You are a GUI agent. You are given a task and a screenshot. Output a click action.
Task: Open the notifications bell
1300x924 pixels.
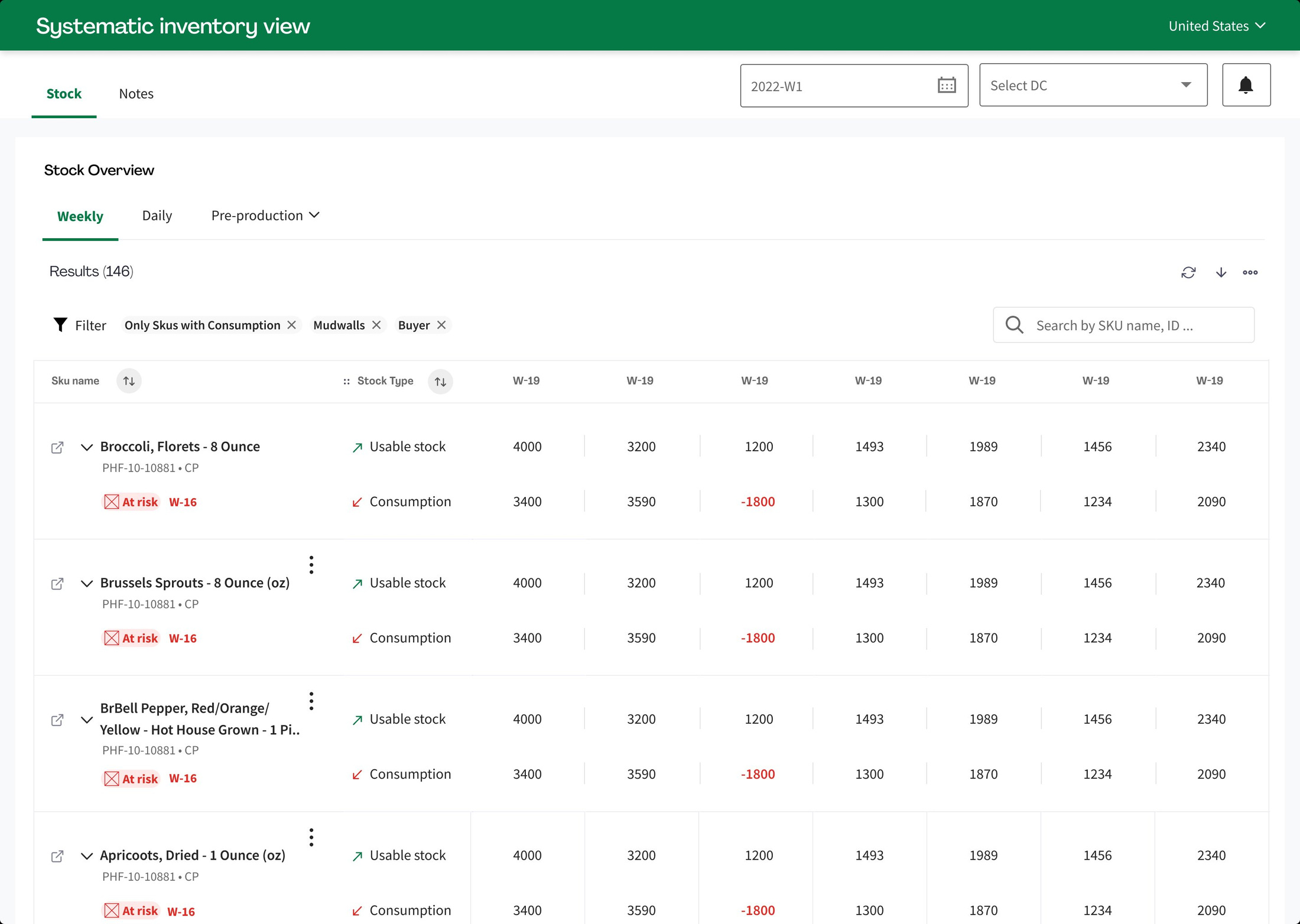(x=1246, y=85)
